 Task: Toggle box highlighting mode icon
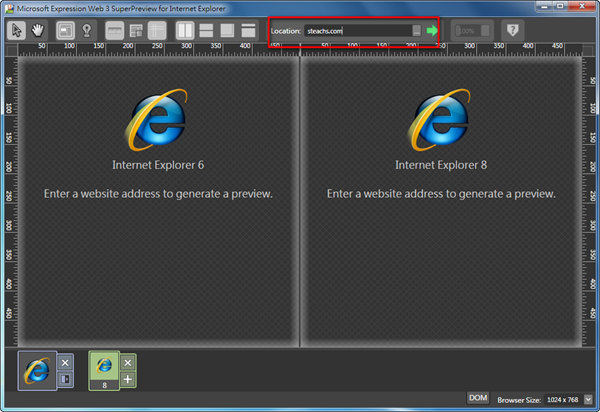pos(65,30)
